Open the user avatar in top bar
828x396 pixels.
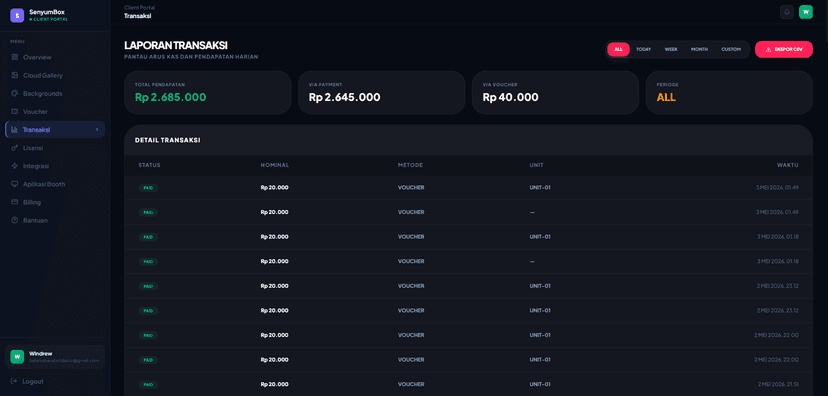[x=806, y=12]
